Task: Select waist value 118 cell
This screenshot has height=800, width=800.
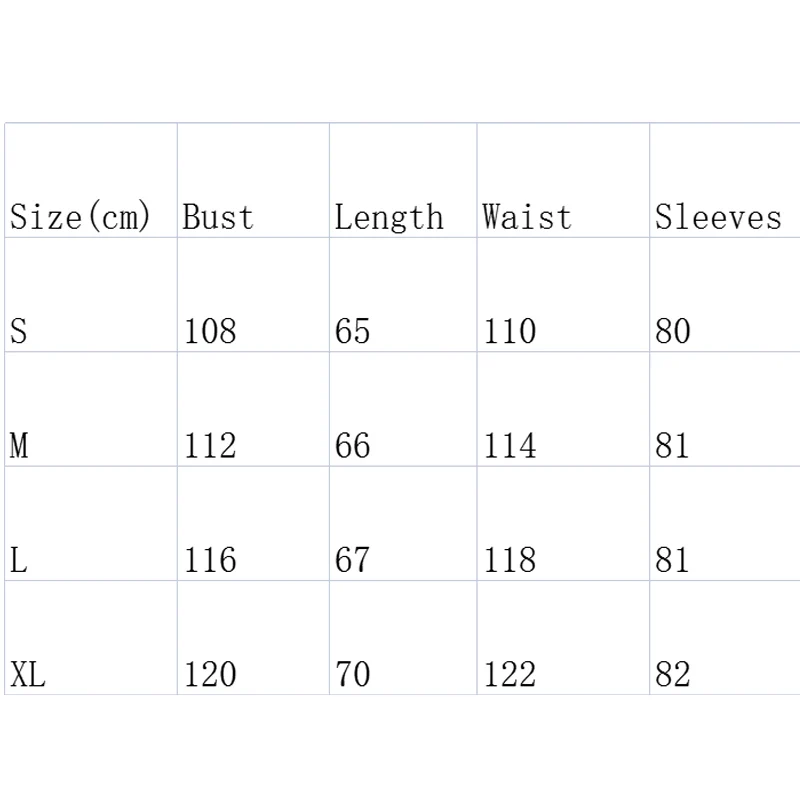Action: [510, 560]
